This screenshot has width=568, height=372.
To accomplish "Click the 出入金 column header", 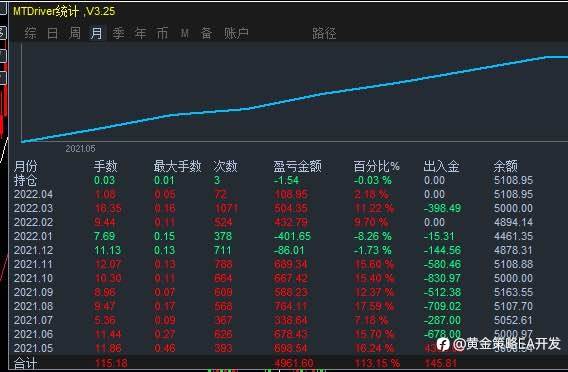I will [x=441, y=166].
